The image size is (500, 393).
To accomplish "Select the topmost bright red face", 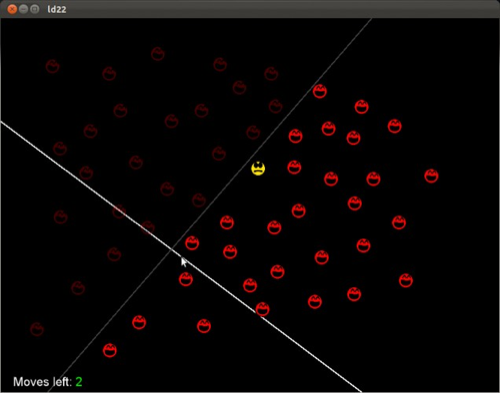I will 319,91.
